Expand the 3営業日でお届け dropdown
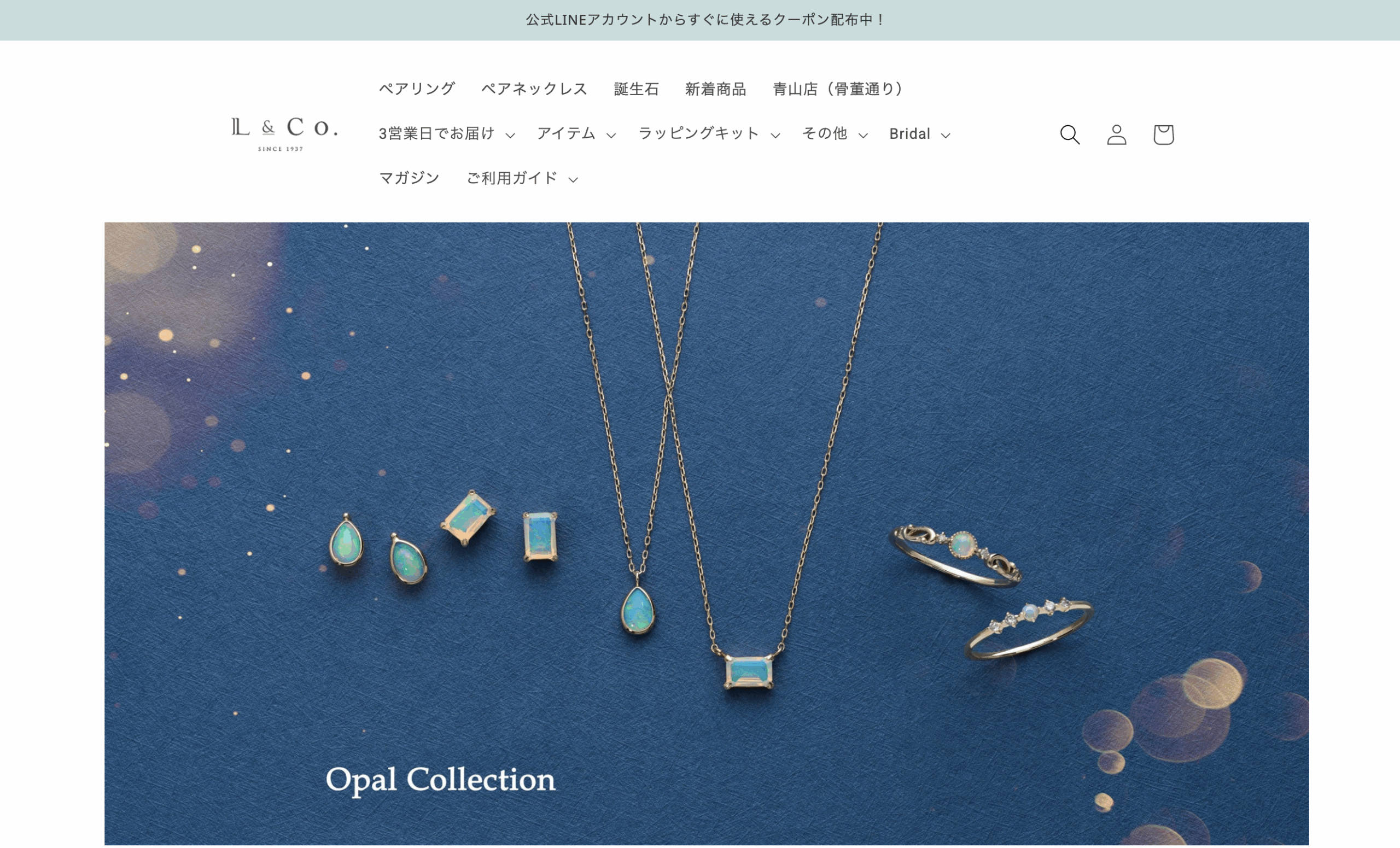 tap(447, 134)
